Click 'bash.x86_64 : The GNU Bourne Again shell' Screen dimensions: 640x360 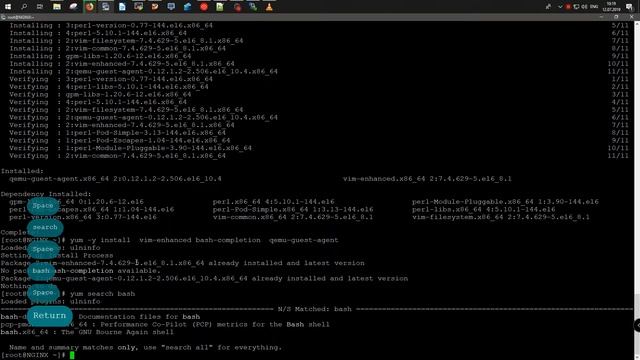[x=87, y=332]
